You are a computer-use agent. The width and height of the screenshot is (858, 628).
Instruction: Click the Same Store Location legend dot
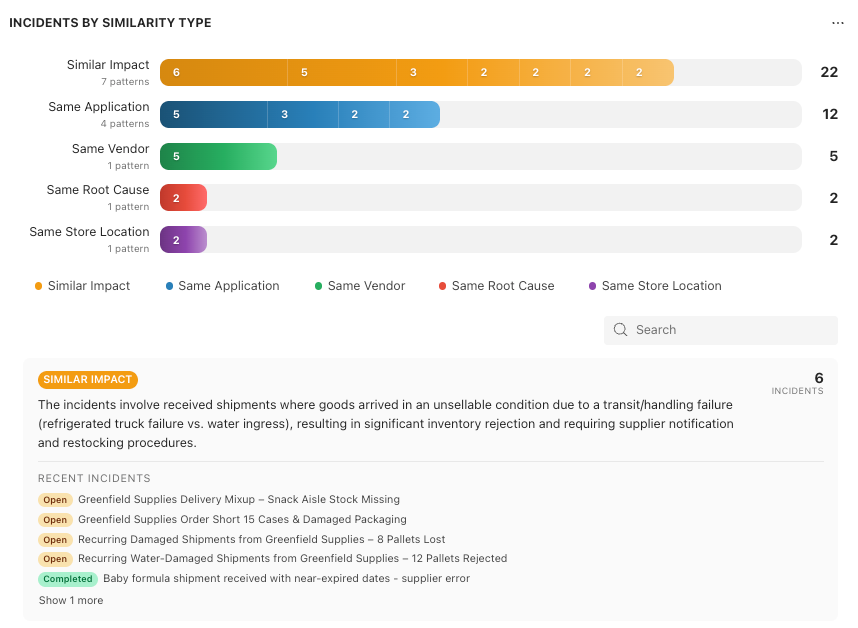tap(592, 286)
